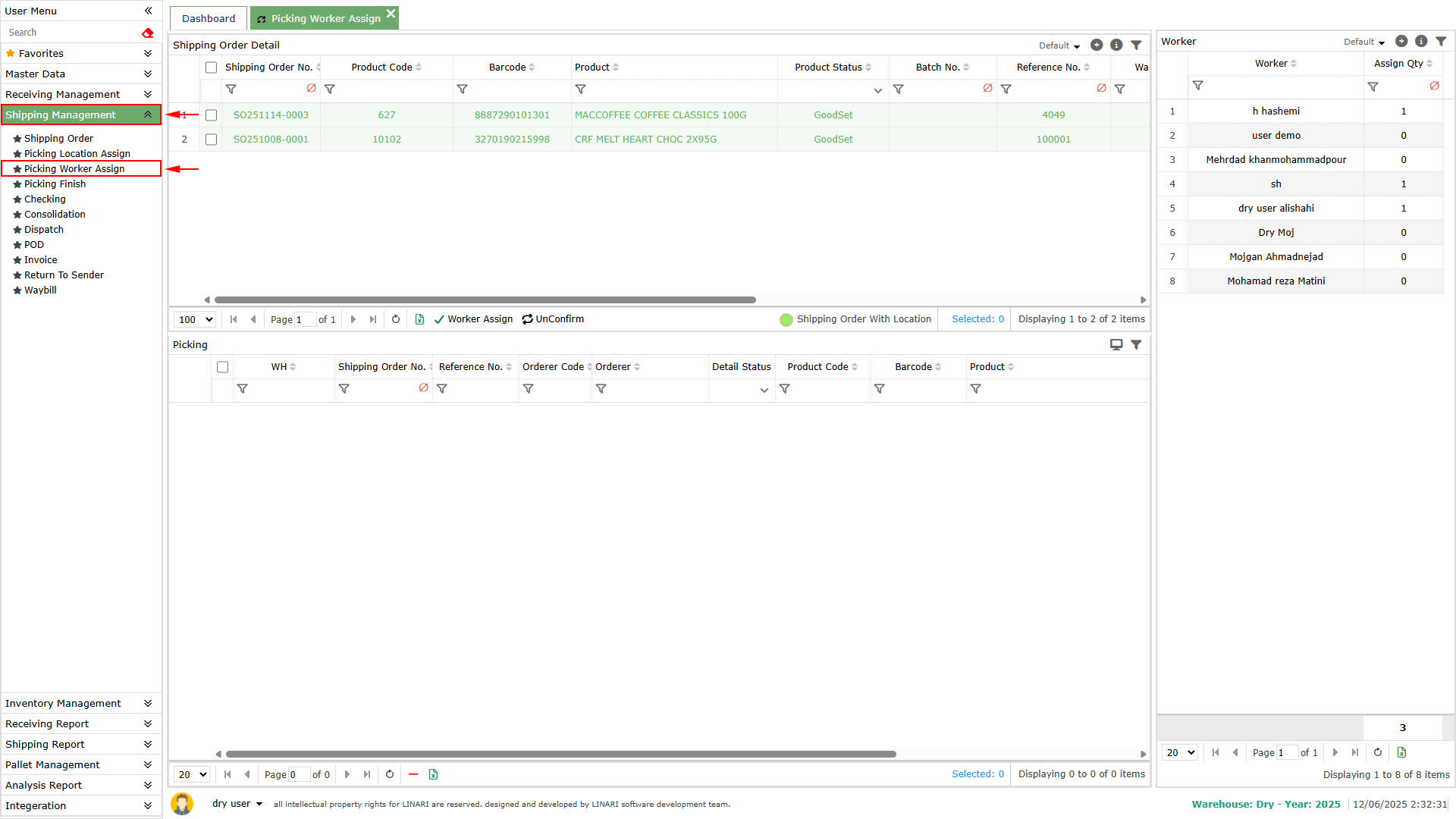Click the Worker Assign button
This screenshot has width=1456, height=819.
click(x=473, y=319)
